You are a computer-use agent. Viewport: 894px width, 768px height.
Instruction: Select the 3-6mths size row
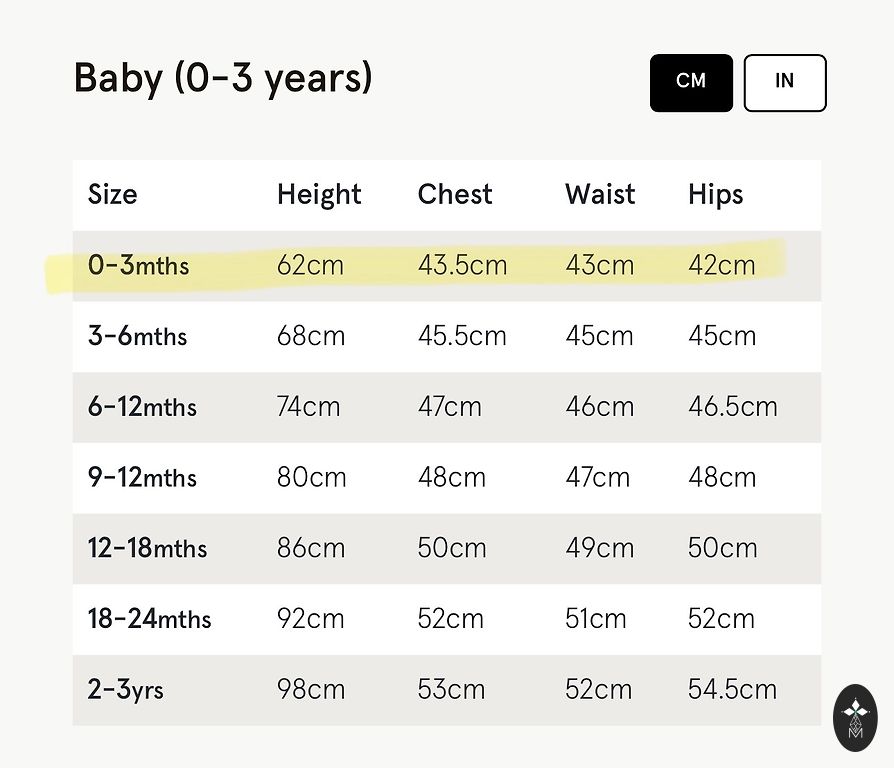(x=137, y=336)
